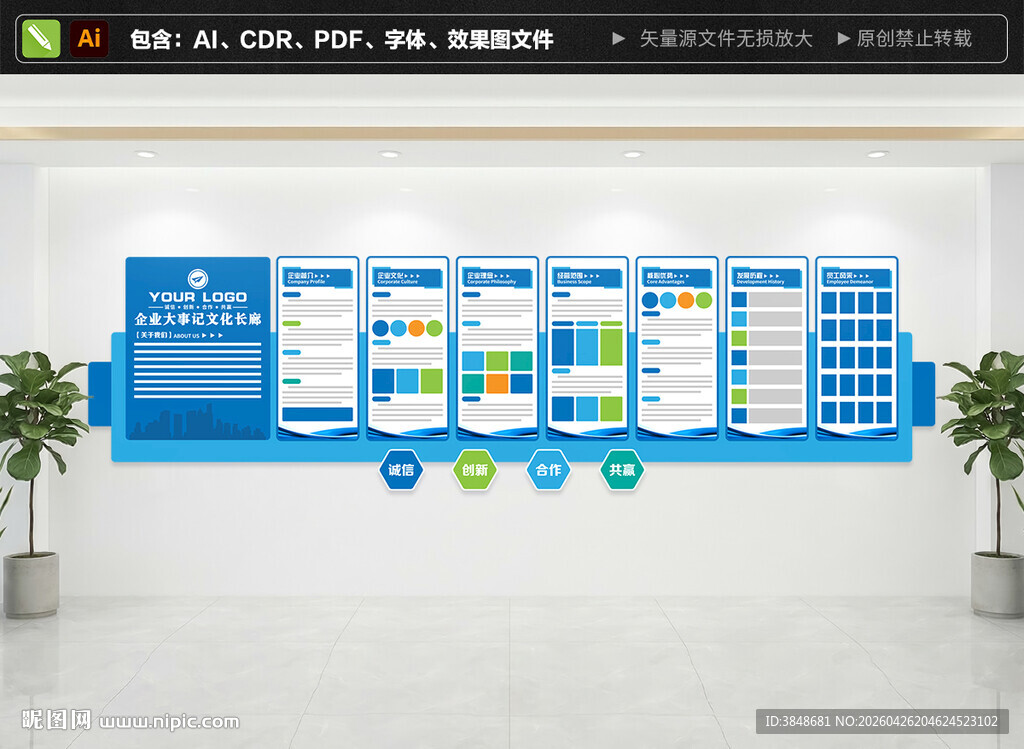Open the Corporate Philosophy panel header
The height and width of the screenshot is (749, 1024).
[x=498, y=278]
